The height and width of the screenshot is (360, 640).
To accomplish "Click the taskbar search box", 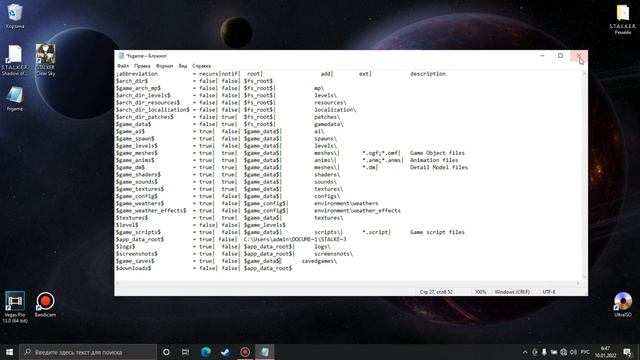I will coord(88,352).
